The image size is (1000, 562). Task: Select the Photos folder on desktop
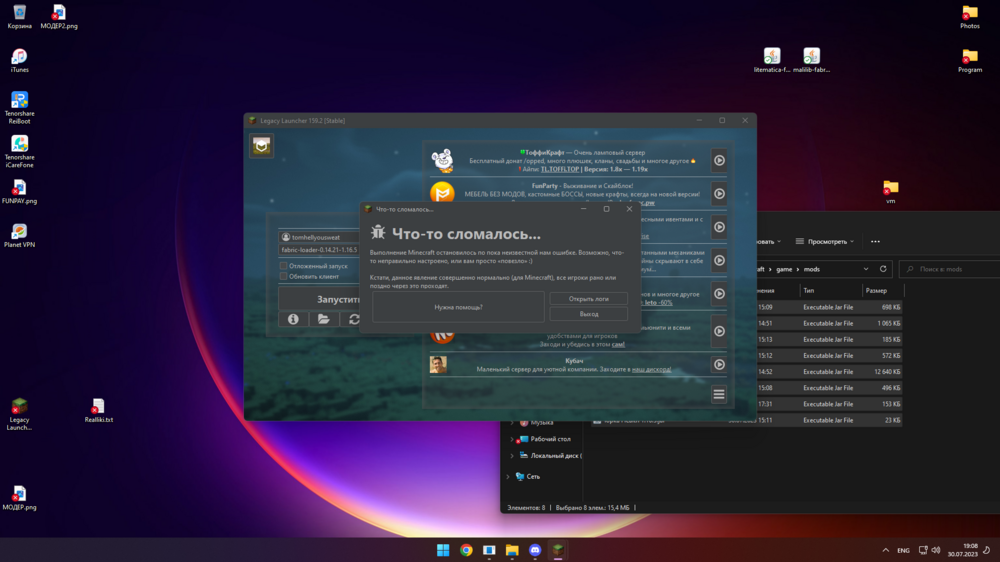pyautogui.click(x=969, y=17)
